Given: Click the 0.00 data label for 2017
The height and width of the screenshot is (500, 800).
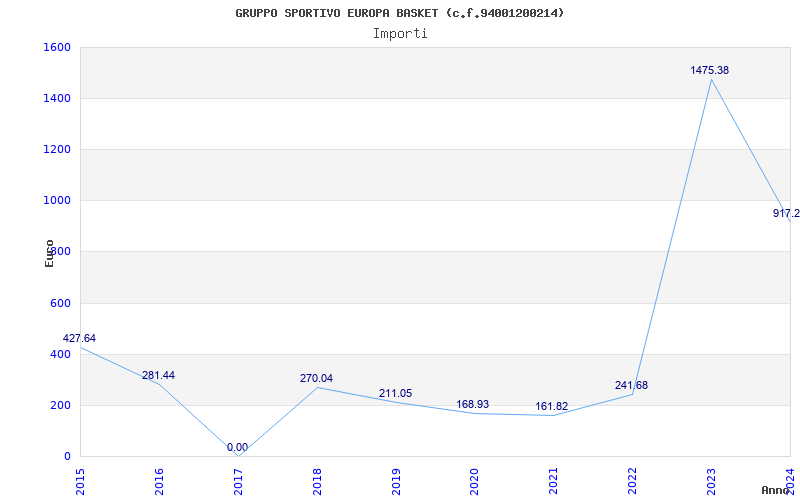Looking at the screenshot, I should pyautogui.click(x=237, y=447).
